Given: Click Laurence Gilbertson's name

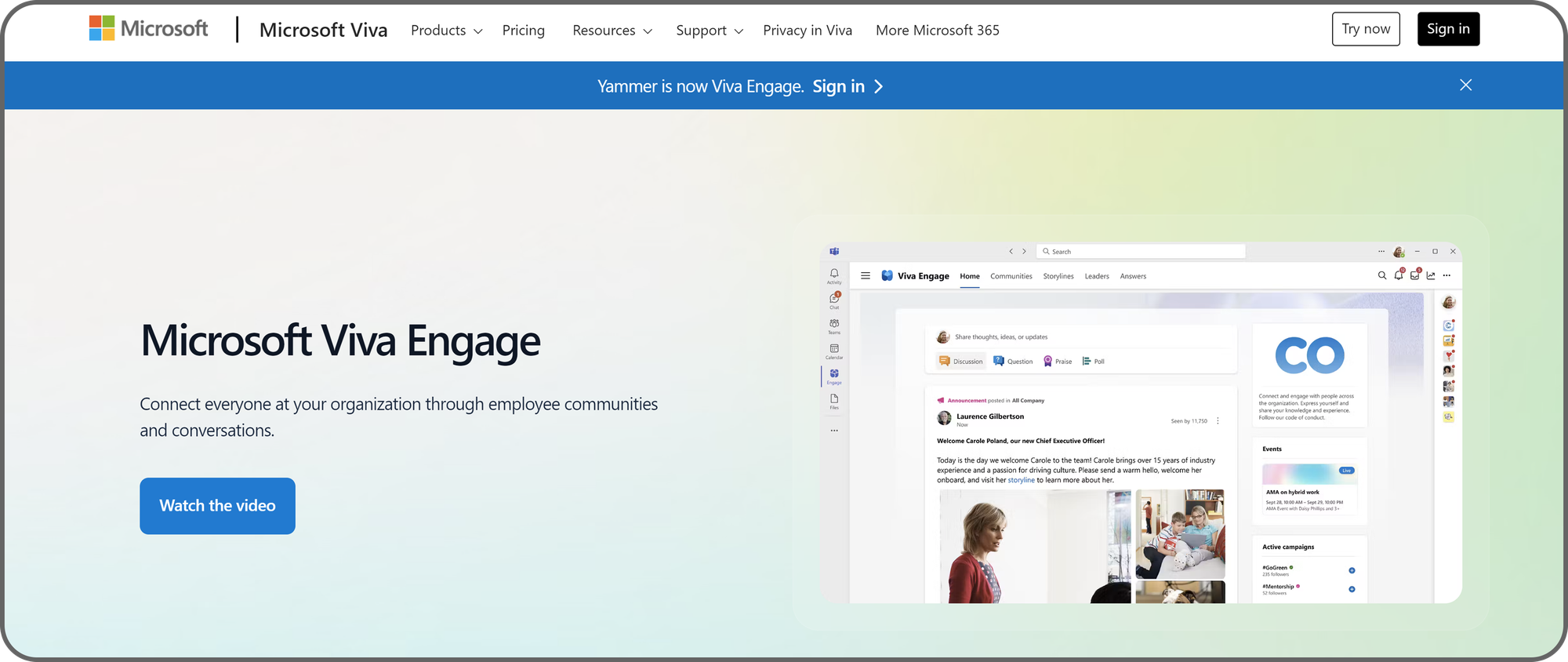Looking at the screenshot, I should tap(990, 416).
